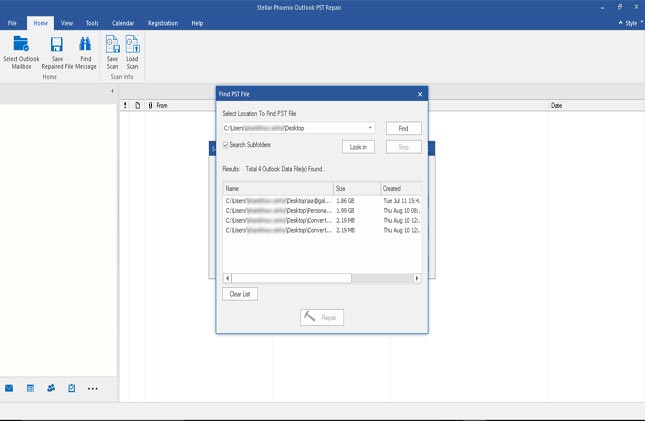Viewport: 645px width, 421px height.
Task: Toggle the Search Subfolders checkbox
Action: pyautogui.click(x=225, y=145)
